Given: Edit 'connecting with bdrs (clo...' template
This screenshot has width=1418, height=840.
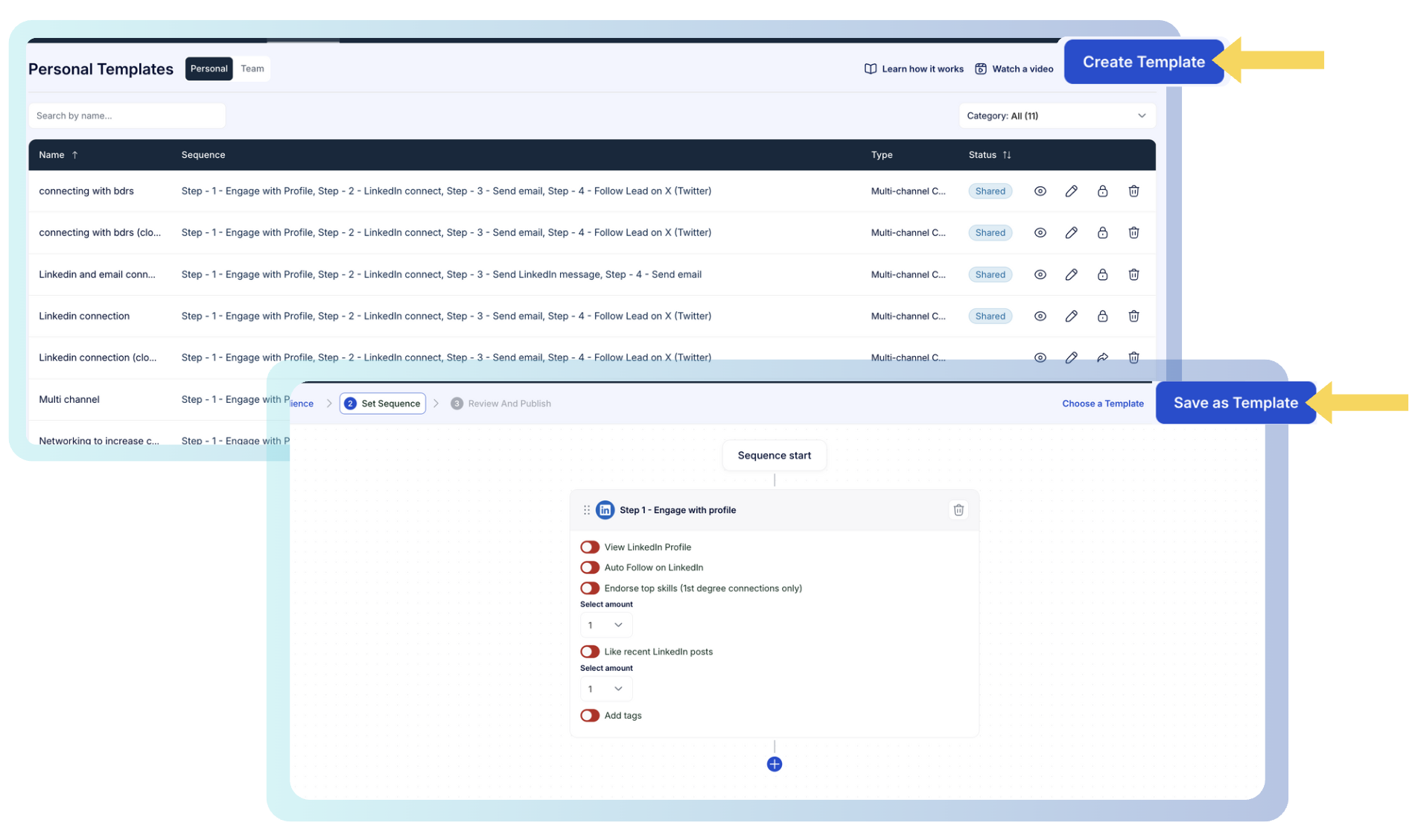Looking at the screenshot, I should coord(1071,233).
